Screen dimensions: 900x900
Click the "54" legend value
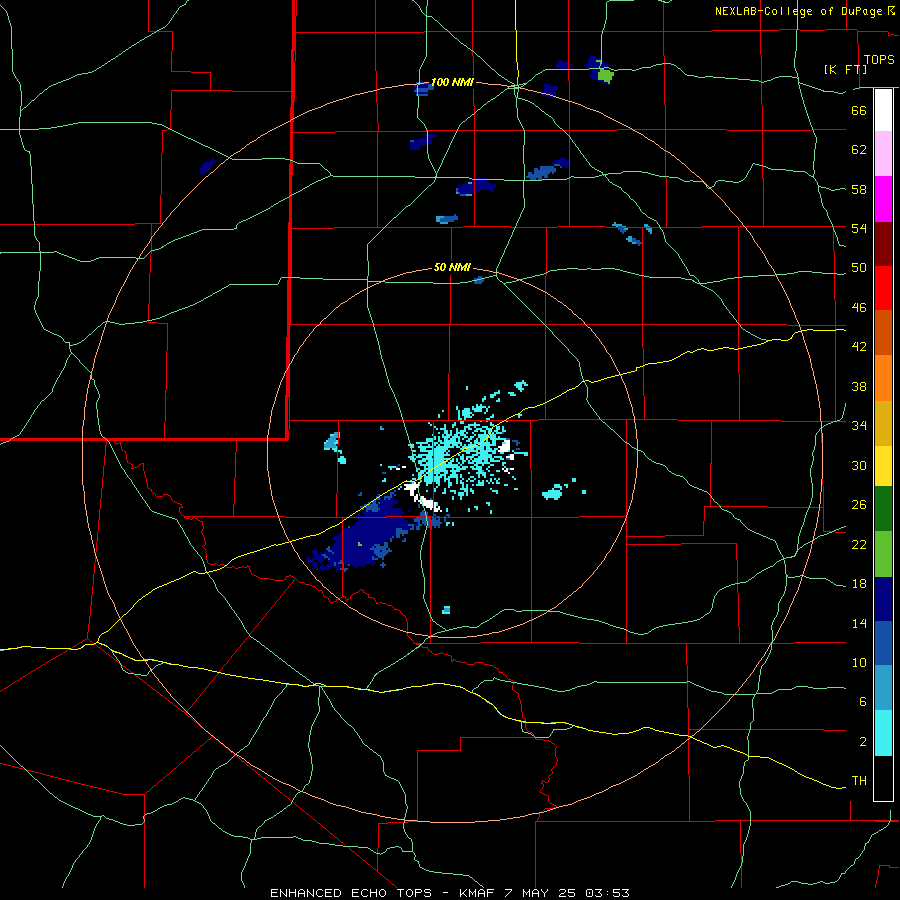tap(859, 228)
